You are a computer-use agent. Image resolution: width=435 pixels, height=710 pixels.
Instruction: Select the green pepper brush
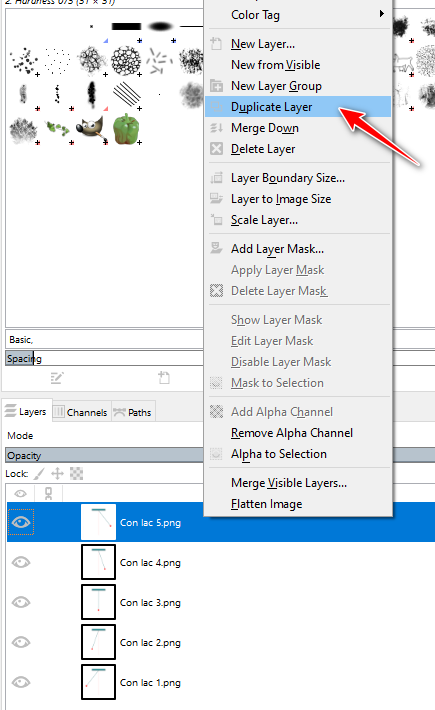[125, 129]
